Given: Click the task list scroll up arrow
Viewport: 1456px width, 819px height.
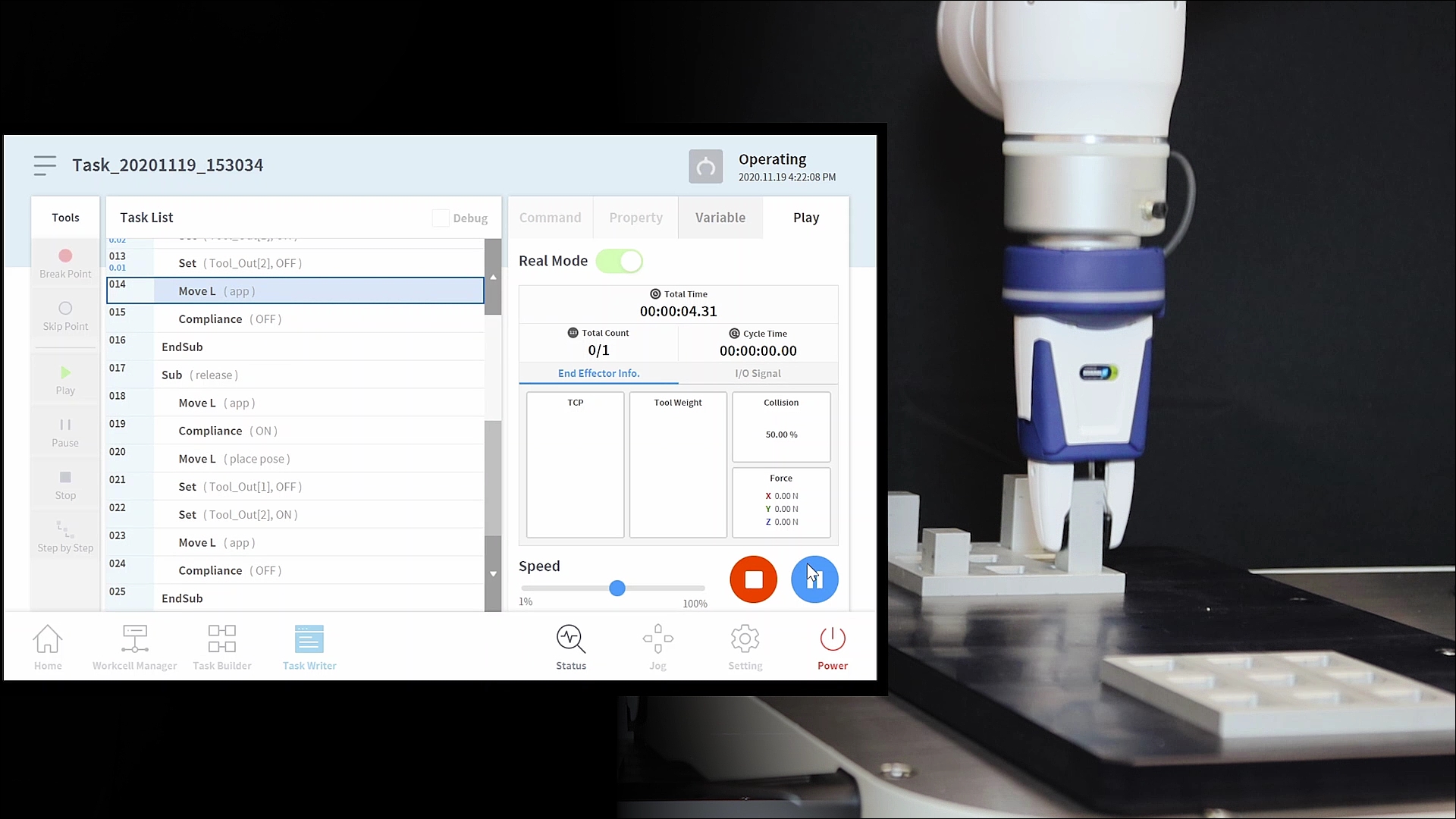Looking at the screenshot, I should click(x=493, y=278).
